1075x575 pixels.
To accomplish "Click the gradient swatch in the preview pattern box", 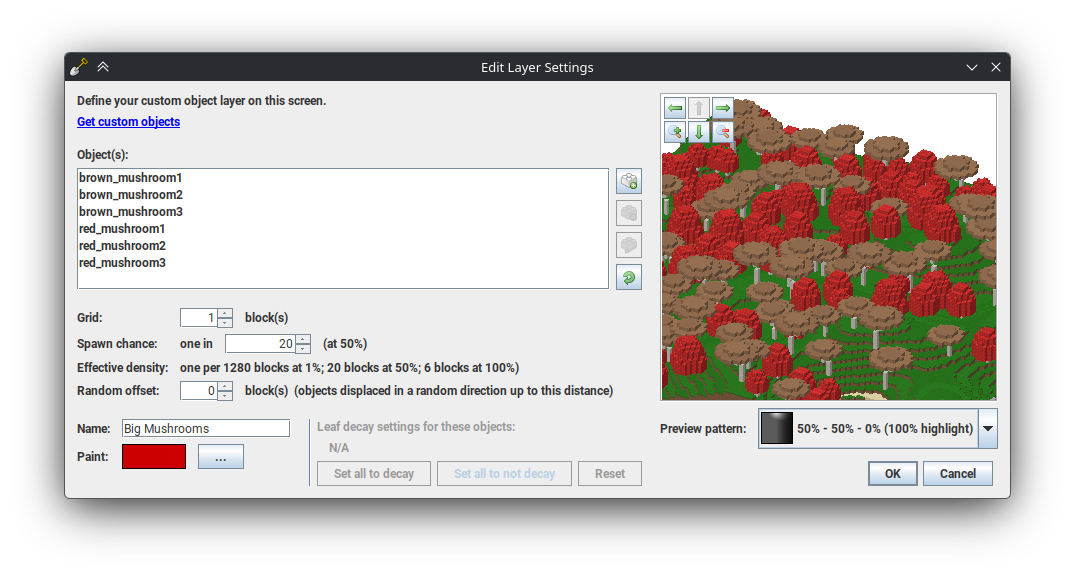I will tap(777, 428).
